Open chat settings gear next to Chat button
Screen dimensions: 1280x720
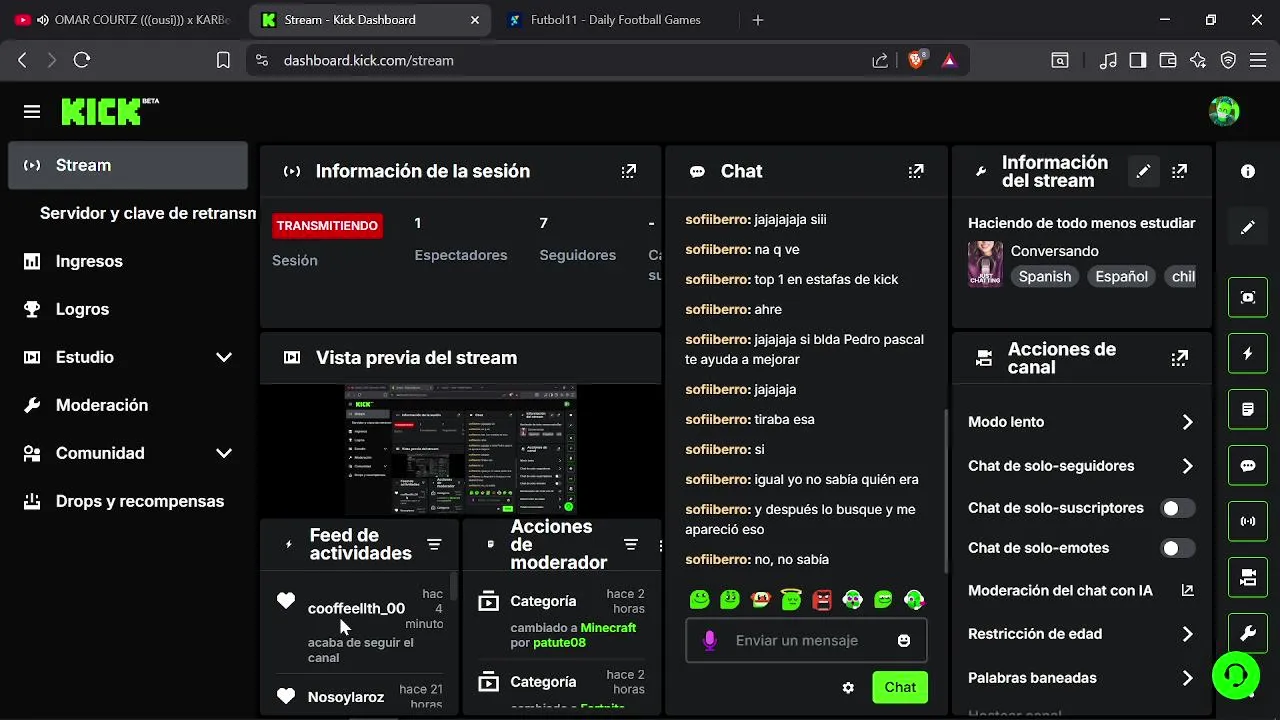click(849, 687)
